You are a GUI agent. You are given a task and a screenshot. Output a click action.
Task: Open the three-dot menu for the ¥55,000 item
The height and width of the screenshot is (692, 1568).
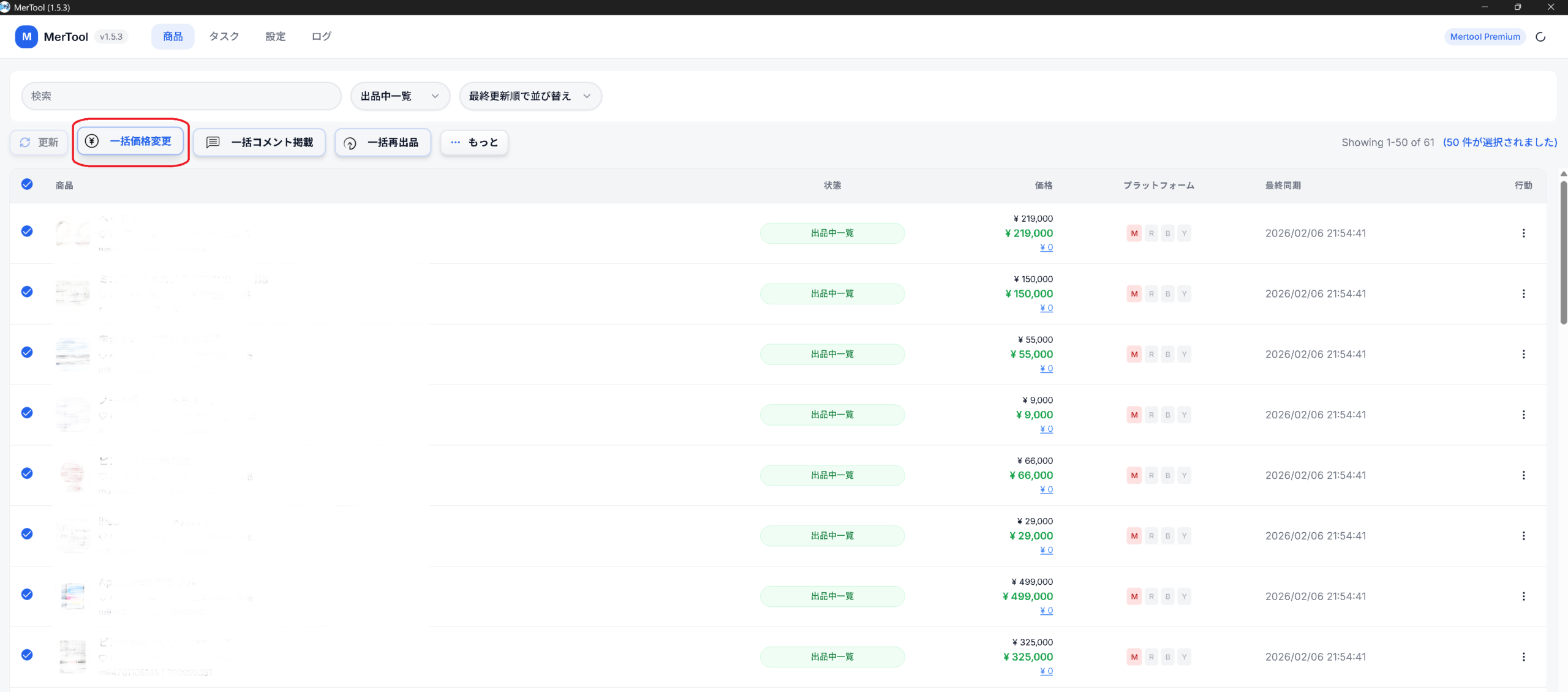(1523, 355)
